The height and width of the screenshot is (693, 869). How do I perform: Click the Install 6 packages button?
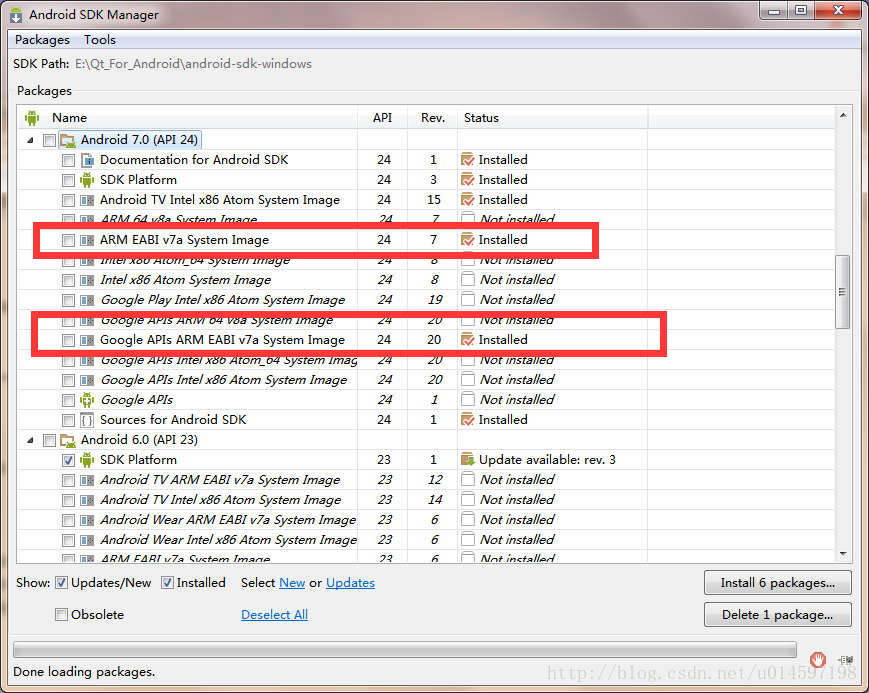coord(777,582)
